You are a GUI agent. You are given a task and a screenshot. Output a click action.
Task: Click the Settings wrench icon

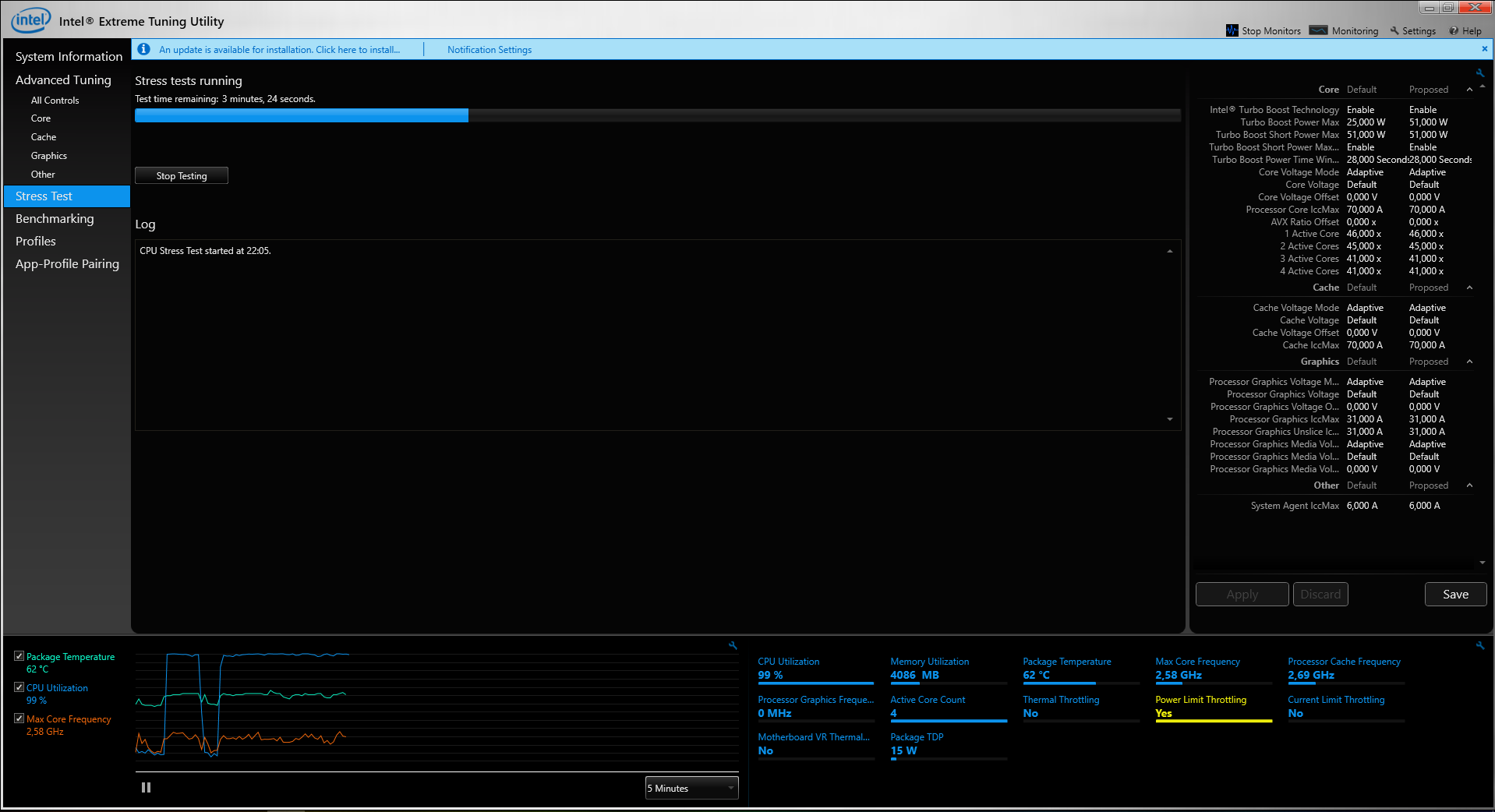pyautogui.click(x=1394, y=30)
